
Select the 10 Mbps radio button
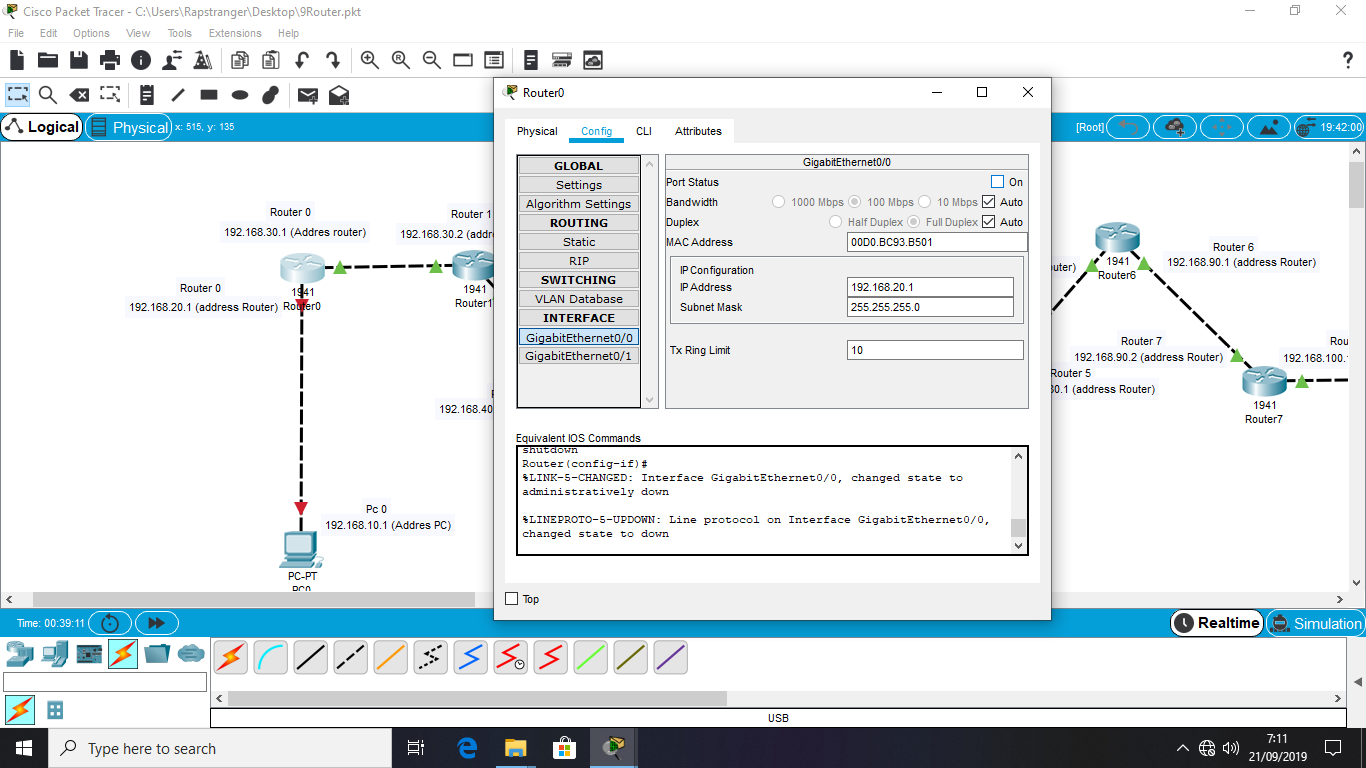tap(925, 202)
